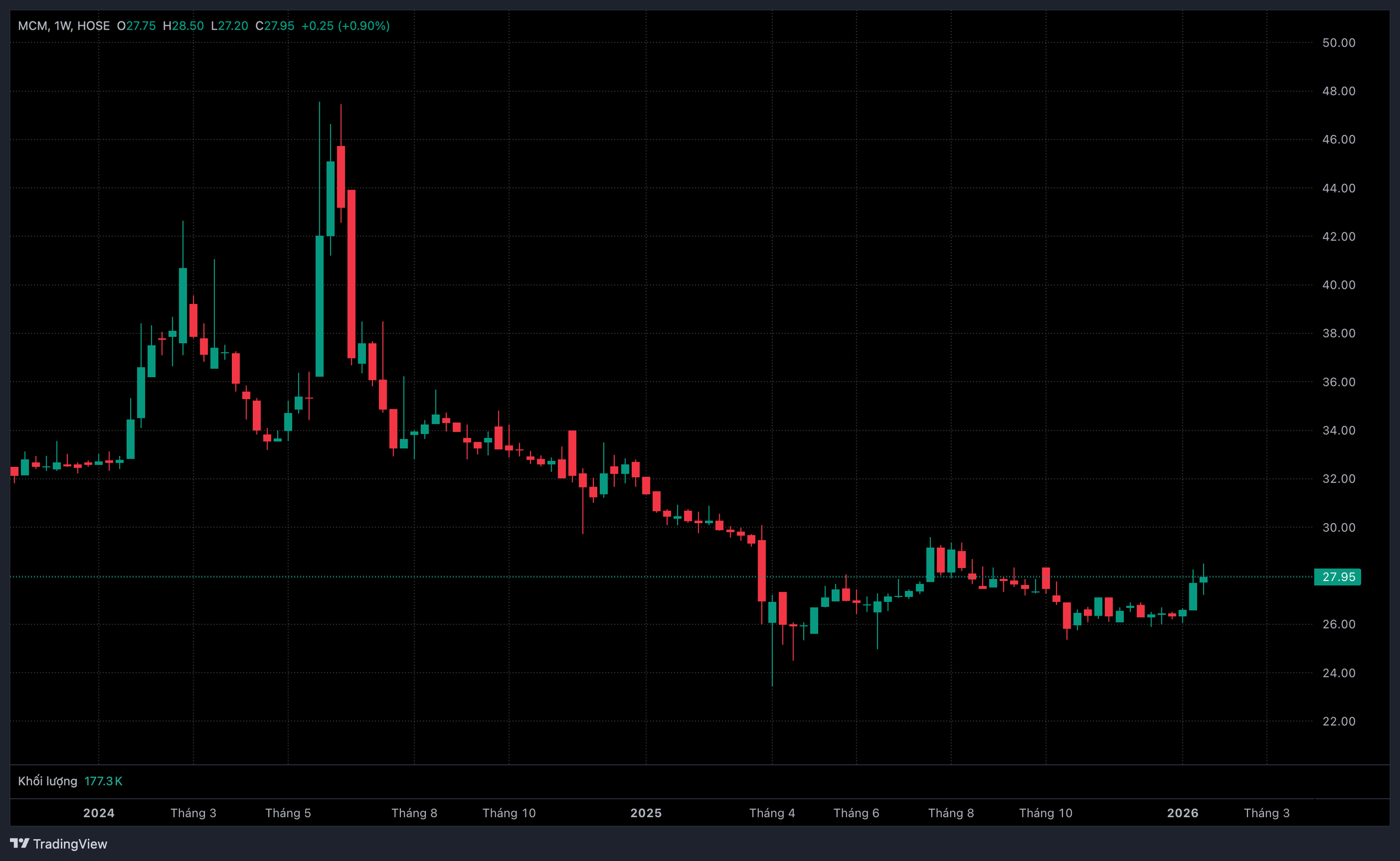Open the TradingView text link
The width and height of the screenshot is (1400, 861).
click(x=70, y=844)
